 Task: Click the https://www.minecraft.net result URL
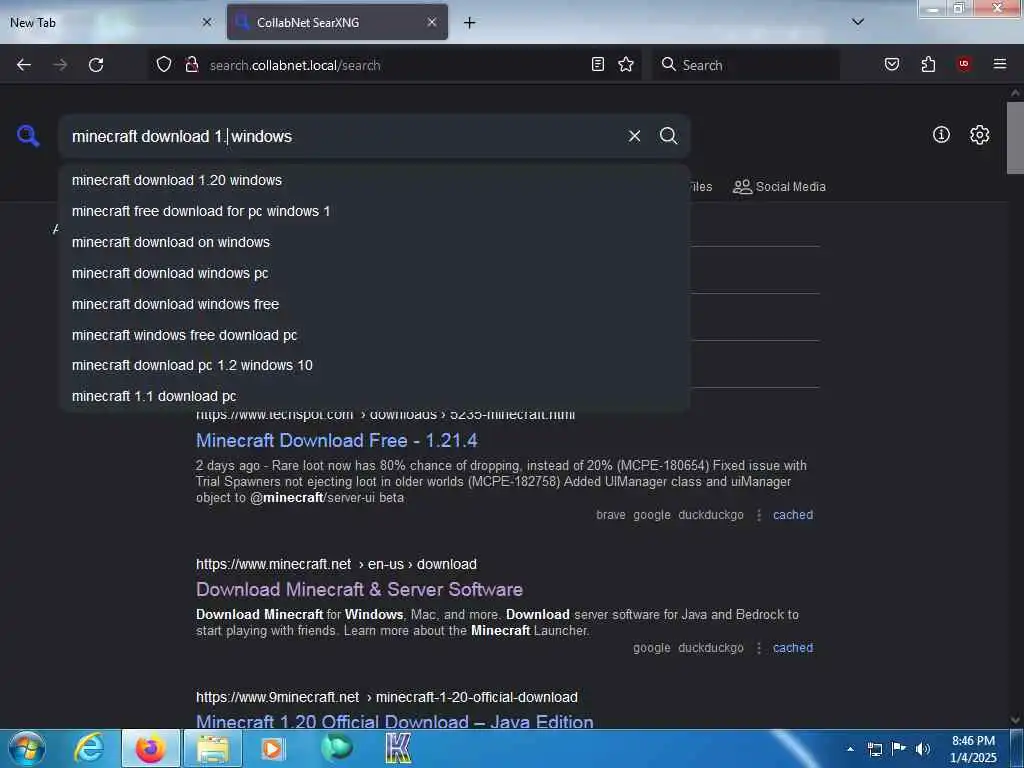coord(336,564)
